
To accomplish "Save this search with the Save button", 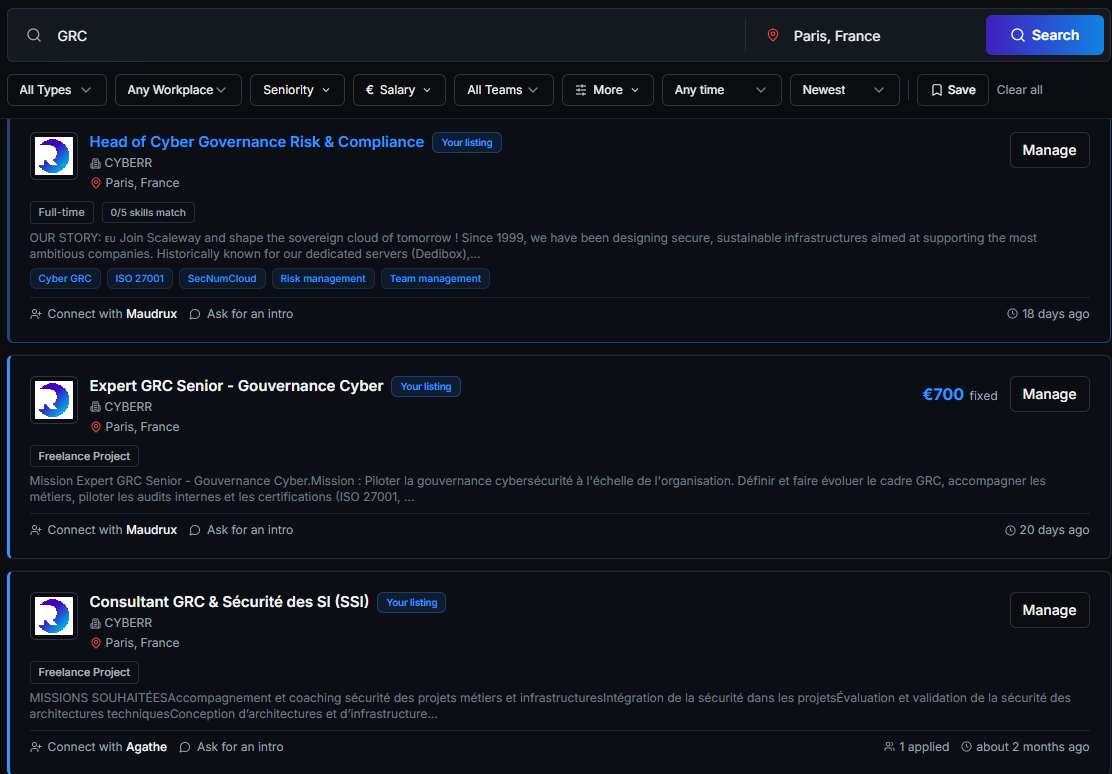I will coord(952,90).
